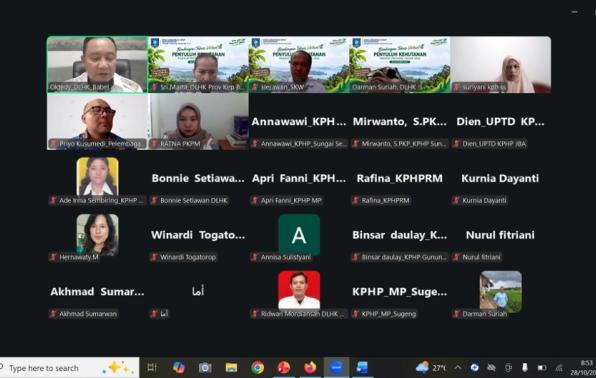
Task: Open Task View from the taskbar
Action: [152, 367]
